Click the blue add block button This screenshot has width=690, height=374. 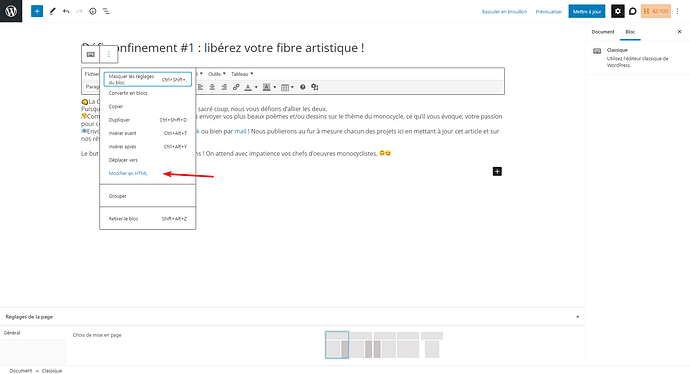click(37, 11)
